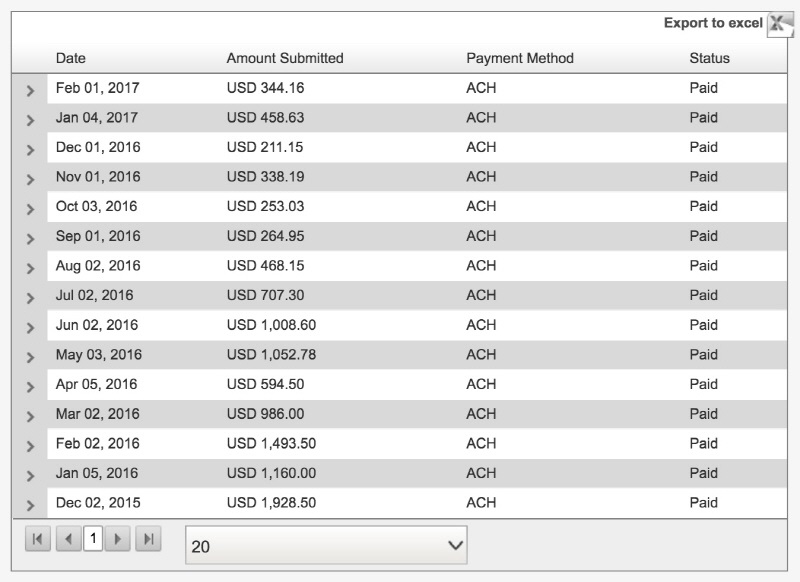Screen dimensions: 800x582
Task: Go to the last page
Action: pos(148,539)
